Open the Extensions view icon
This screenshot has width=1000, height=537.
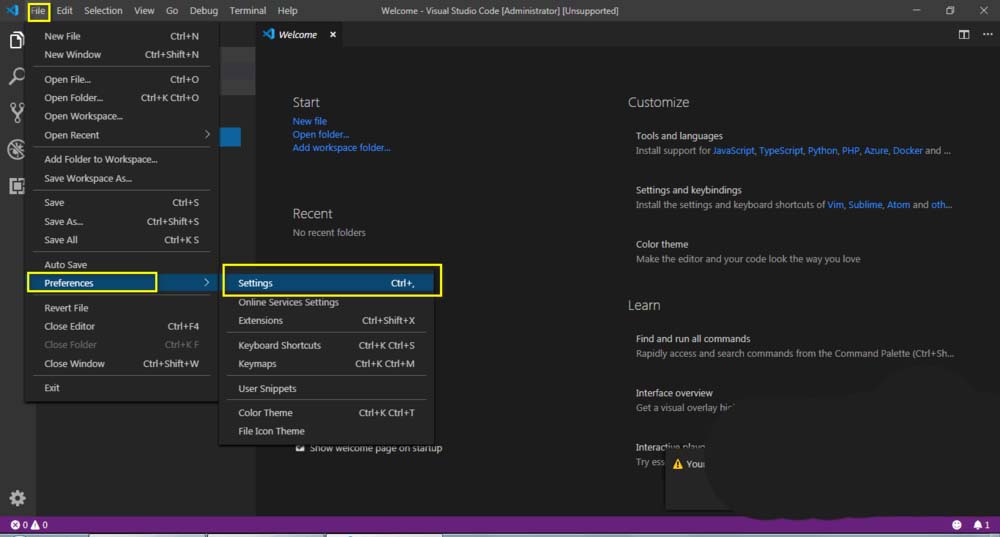coord(16,186)
